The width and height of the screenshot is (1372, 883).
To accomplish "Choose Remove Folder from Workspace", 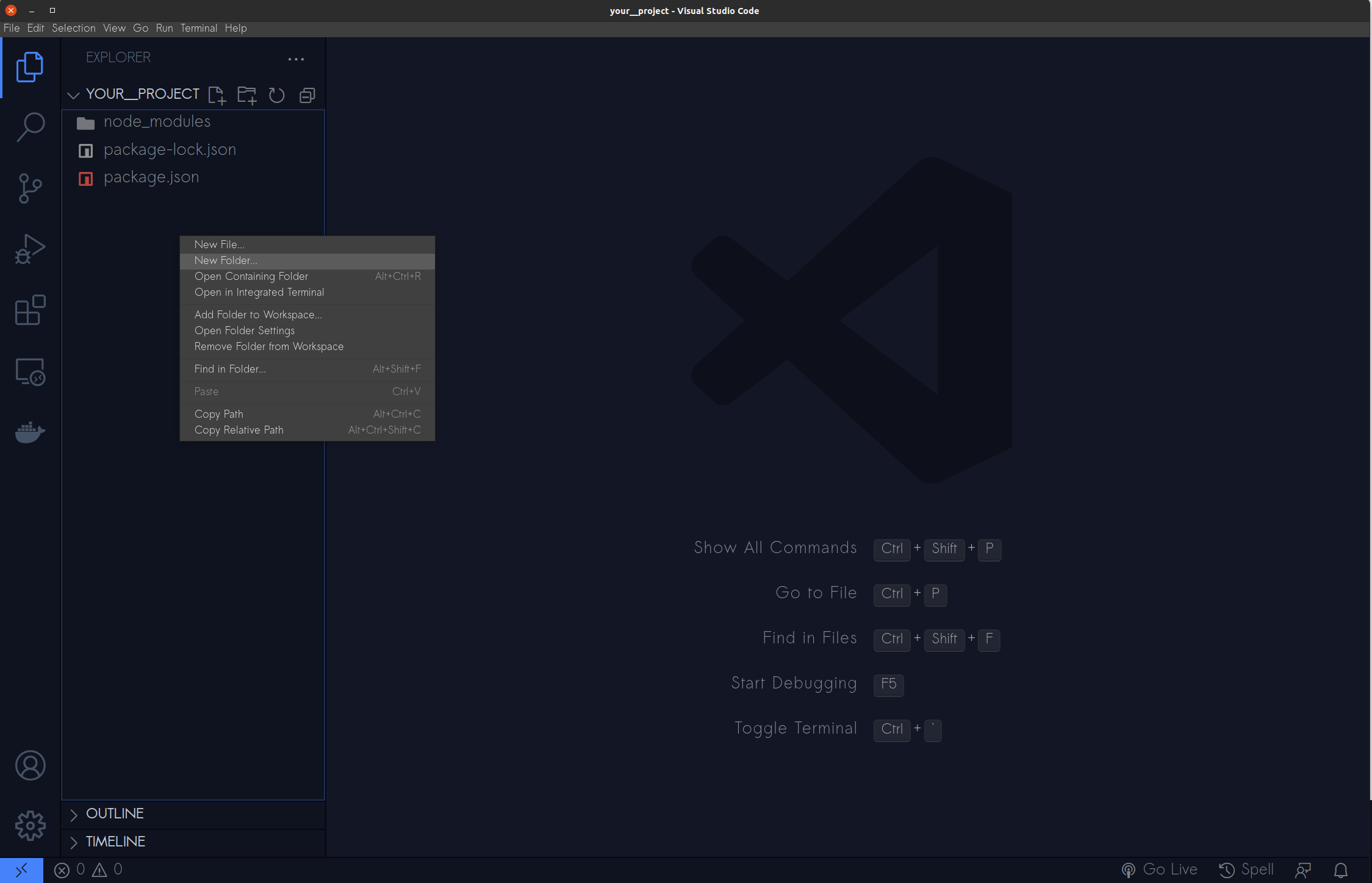I will coord(307,346).
